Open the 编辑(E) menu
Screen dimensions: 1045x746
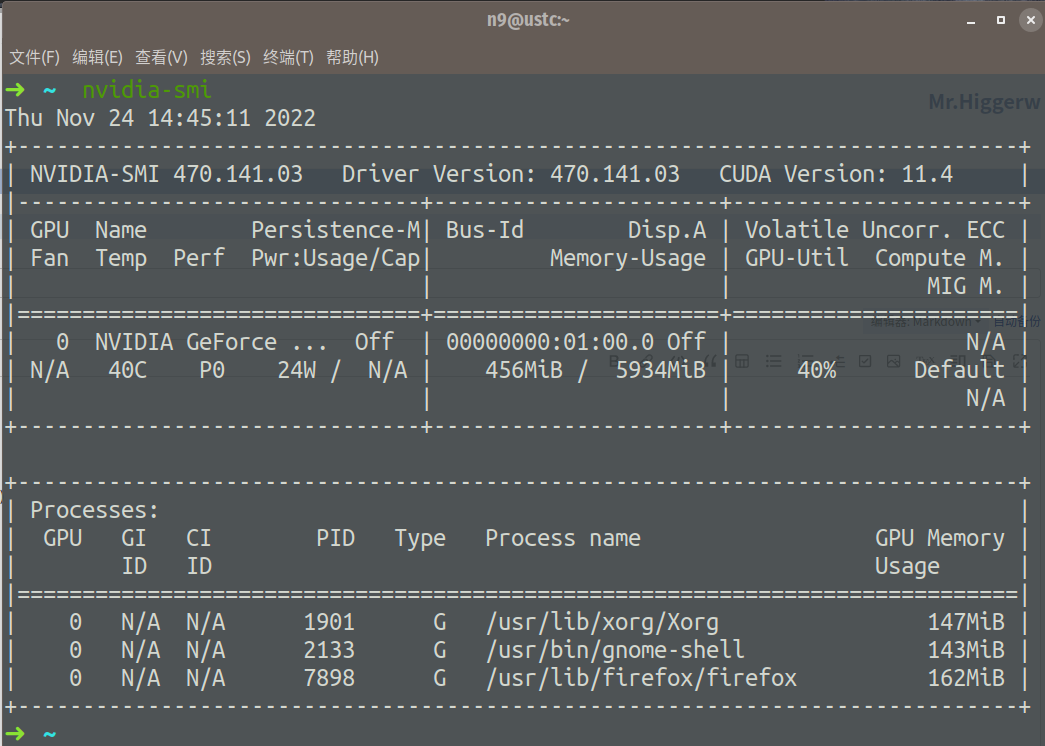click(98, 58)
